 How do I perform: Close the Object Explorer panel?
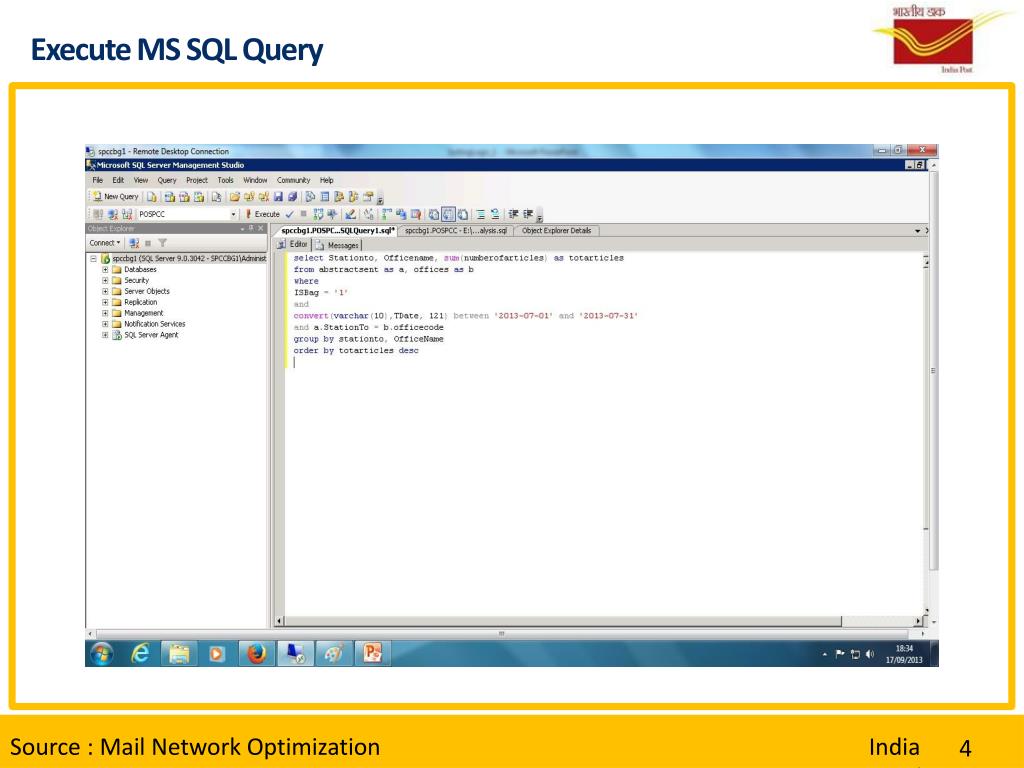tap(261, 229)
